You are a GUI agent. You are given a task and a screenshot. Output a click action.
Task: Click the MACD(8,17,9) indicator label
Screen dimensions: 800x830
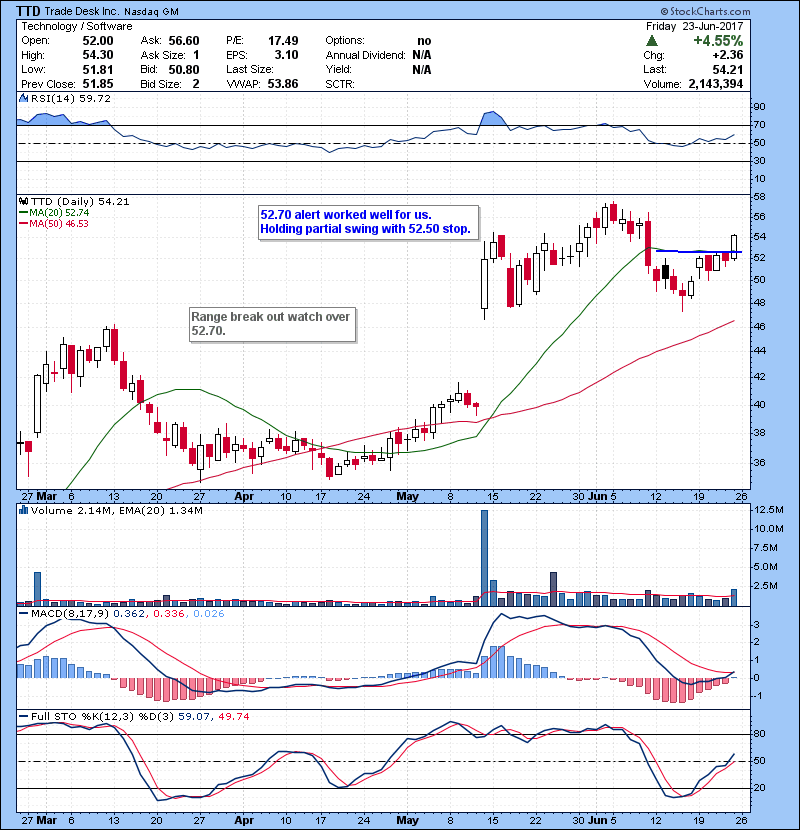pyautogui.click(x=70, y=614)
